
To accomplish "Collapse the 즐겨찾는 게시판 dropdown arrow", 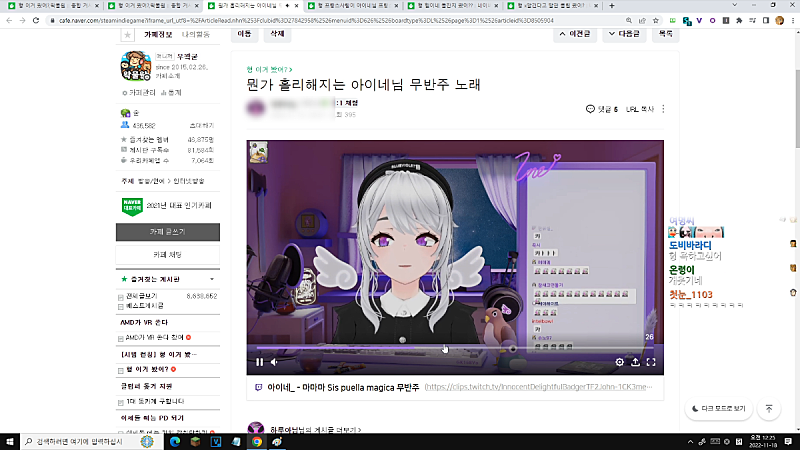I will pyautogui.click(x=212, y=279).
